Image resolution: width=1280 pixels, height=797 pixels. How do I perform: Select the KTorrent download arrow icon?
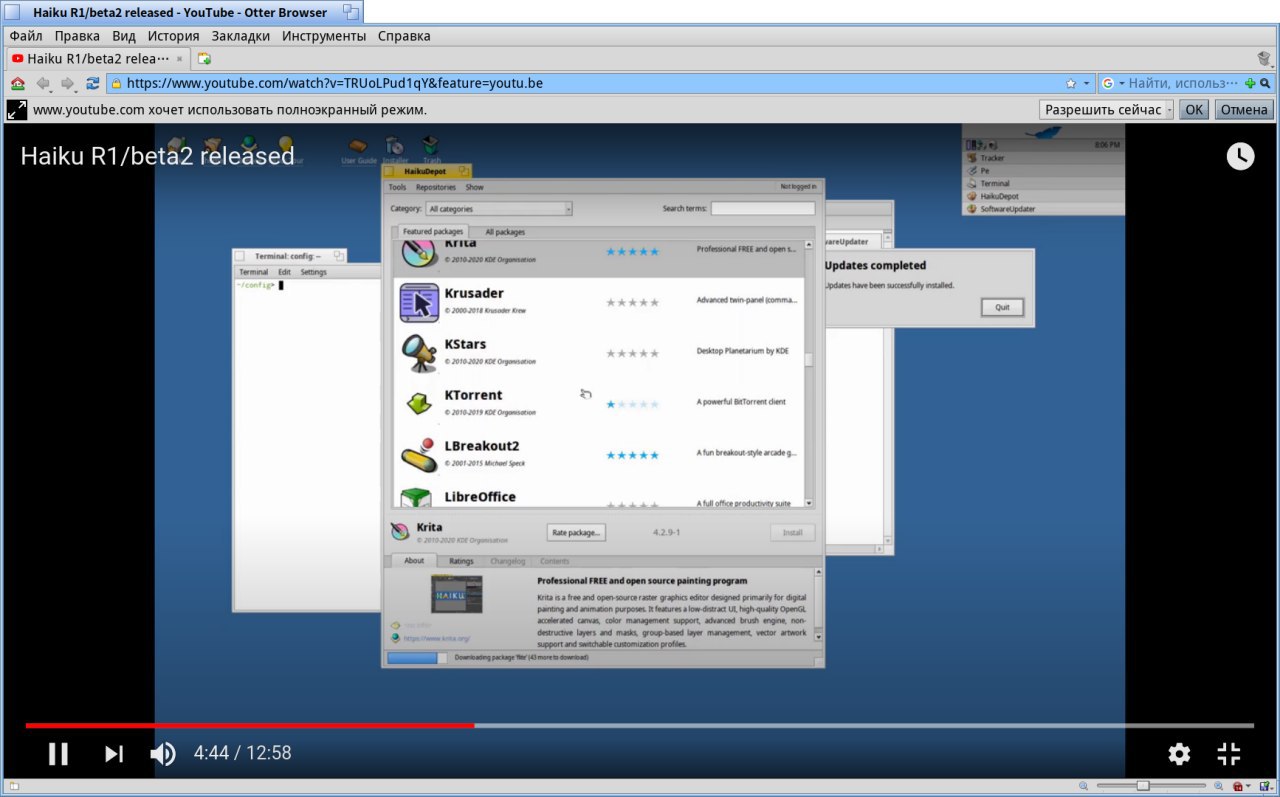418,403
